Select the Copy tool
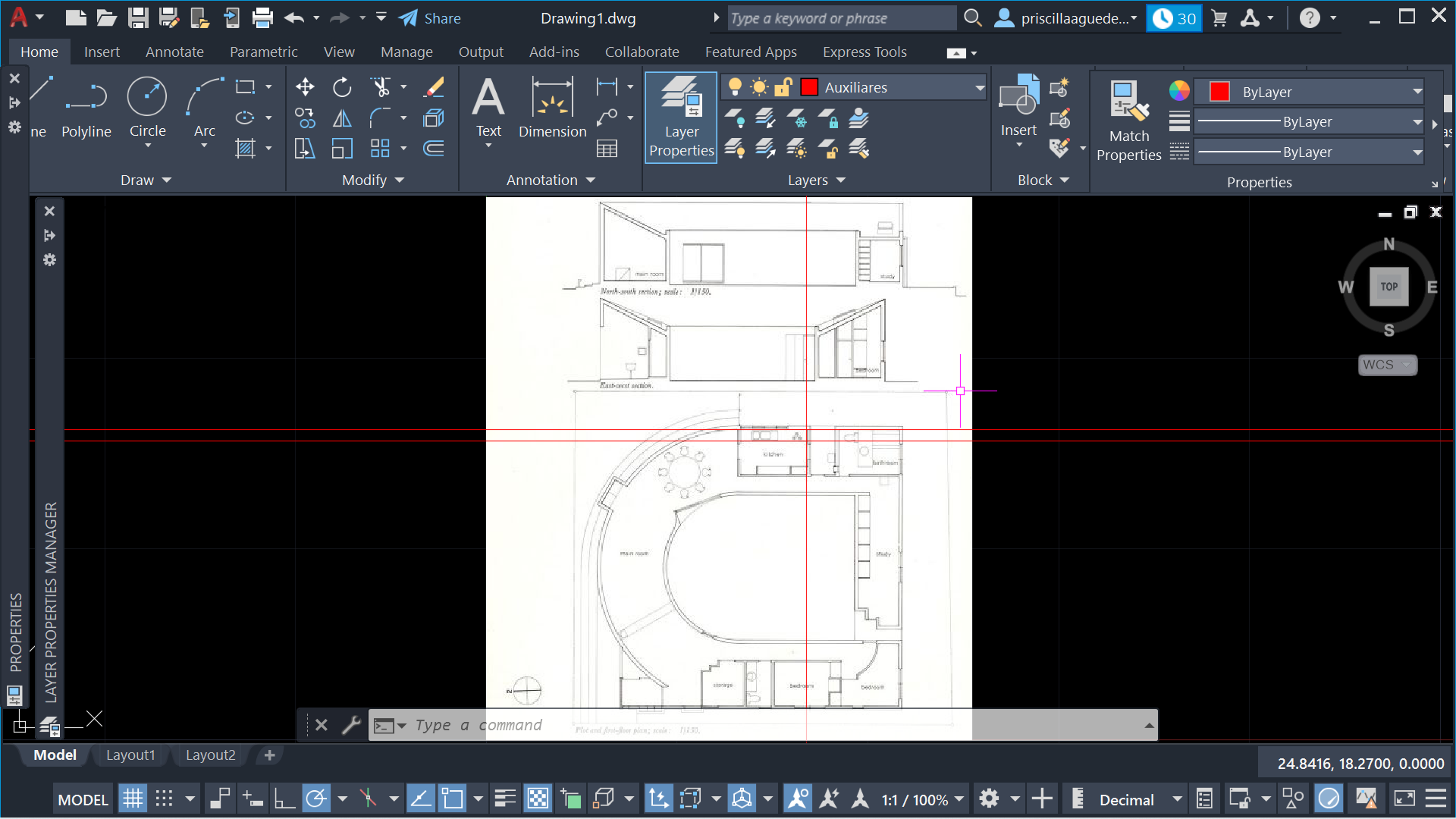 [x=305, y=118]
